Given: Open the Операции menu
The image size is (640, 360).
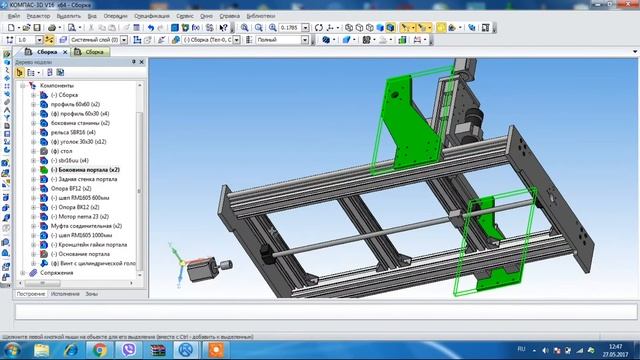Looking at the screenshot, I should tap(115, 16).
